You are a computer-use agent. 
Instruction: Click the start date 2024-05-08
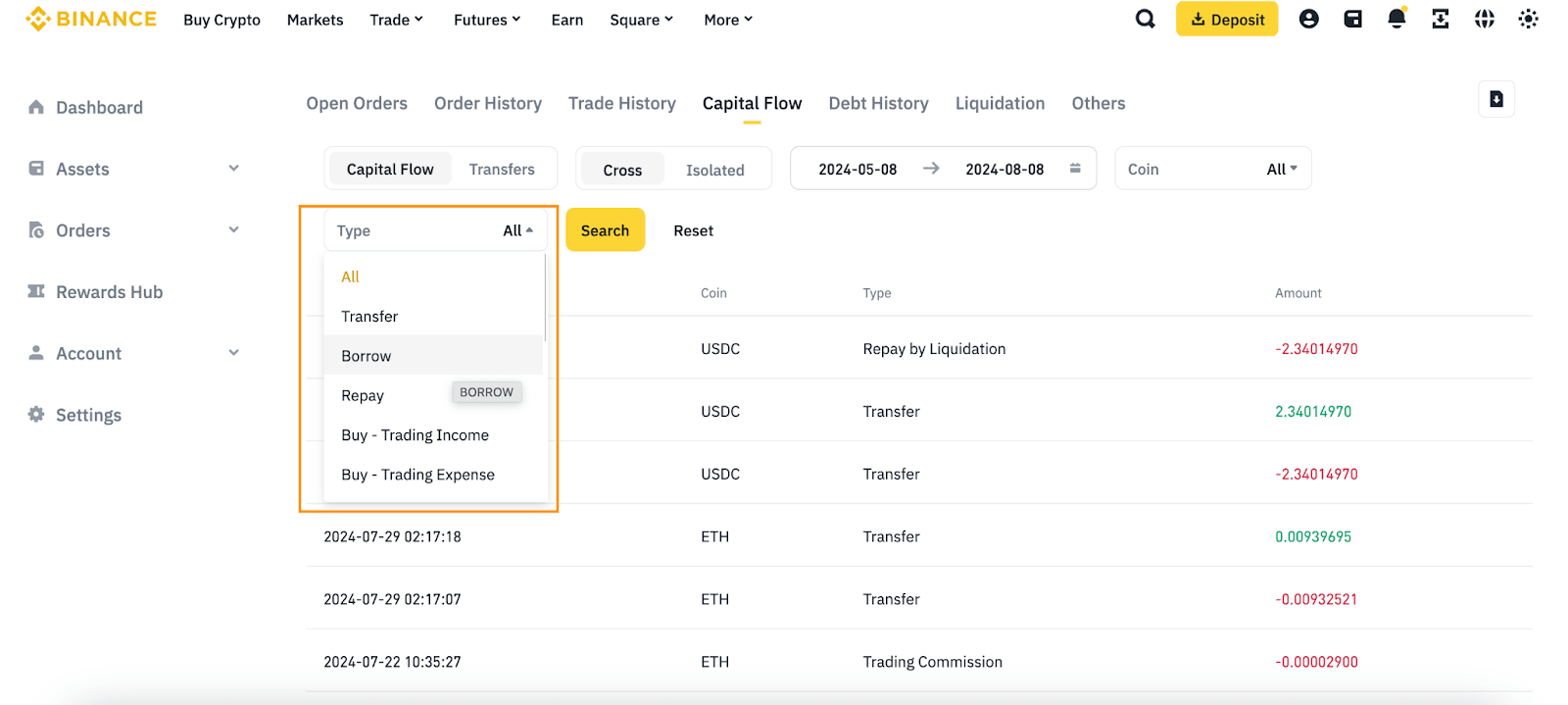tap(857, 169)
